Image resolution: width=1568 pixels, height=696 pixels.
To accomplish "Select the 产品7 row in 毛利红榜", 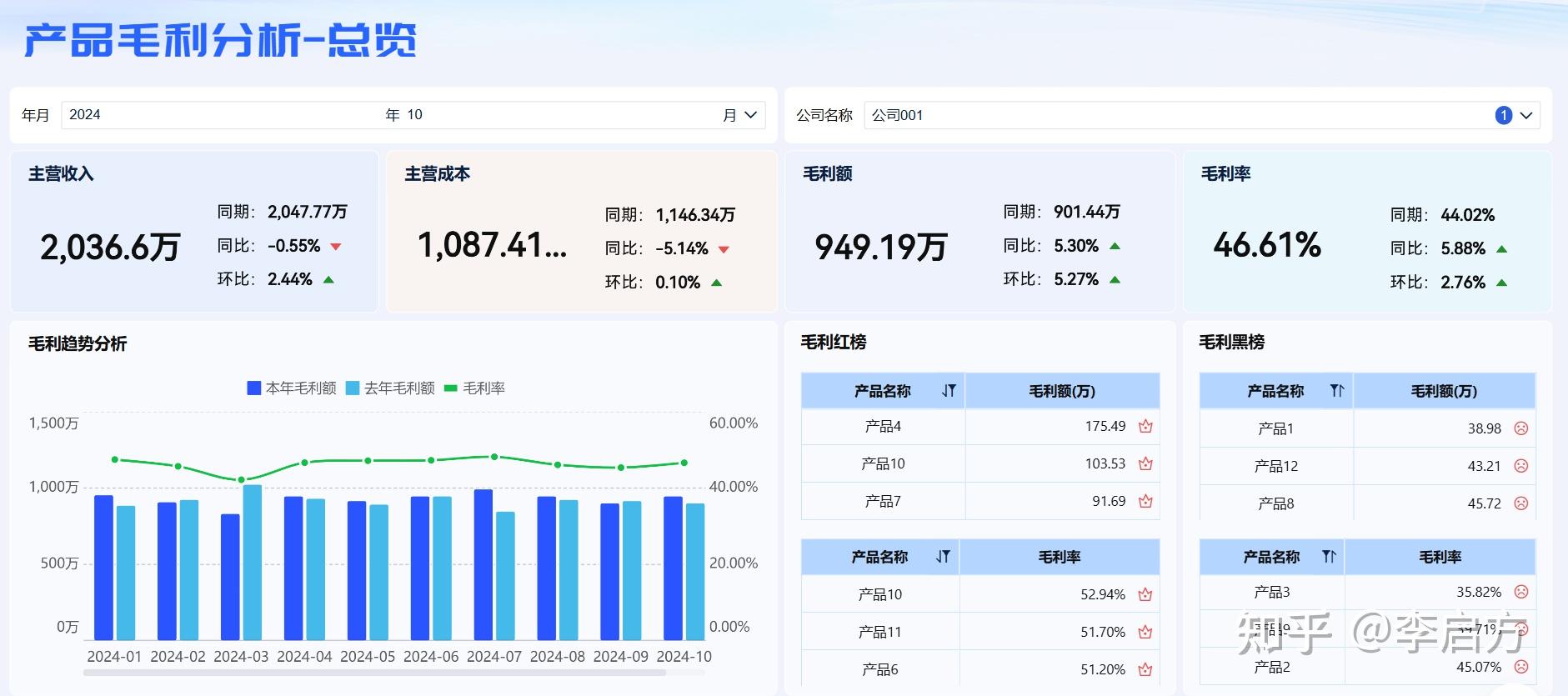I will pyautogui.click(x=980, y=501).
